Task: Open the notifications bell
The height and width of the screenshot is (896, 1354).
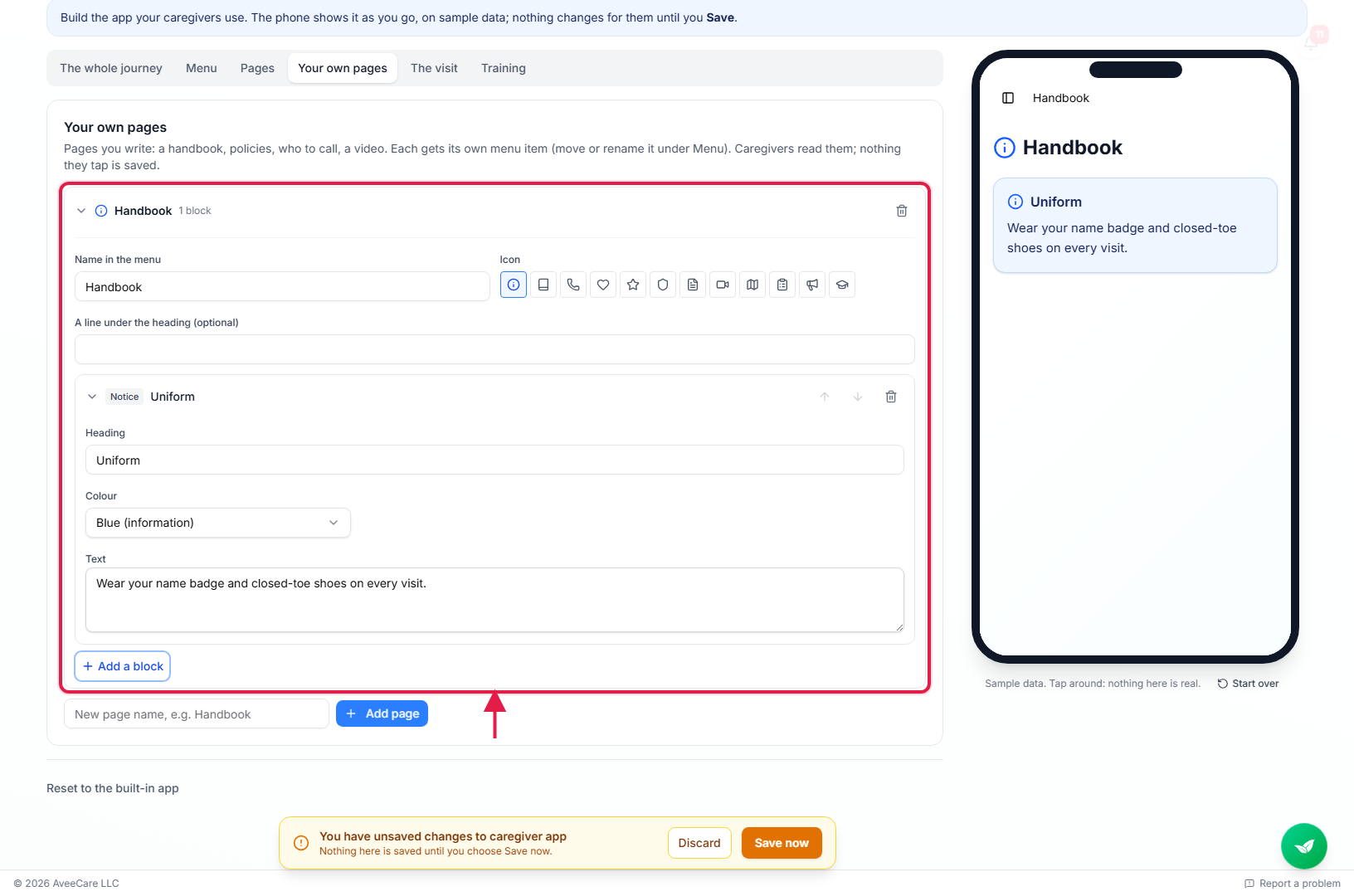Action: tap(1312, 41)
